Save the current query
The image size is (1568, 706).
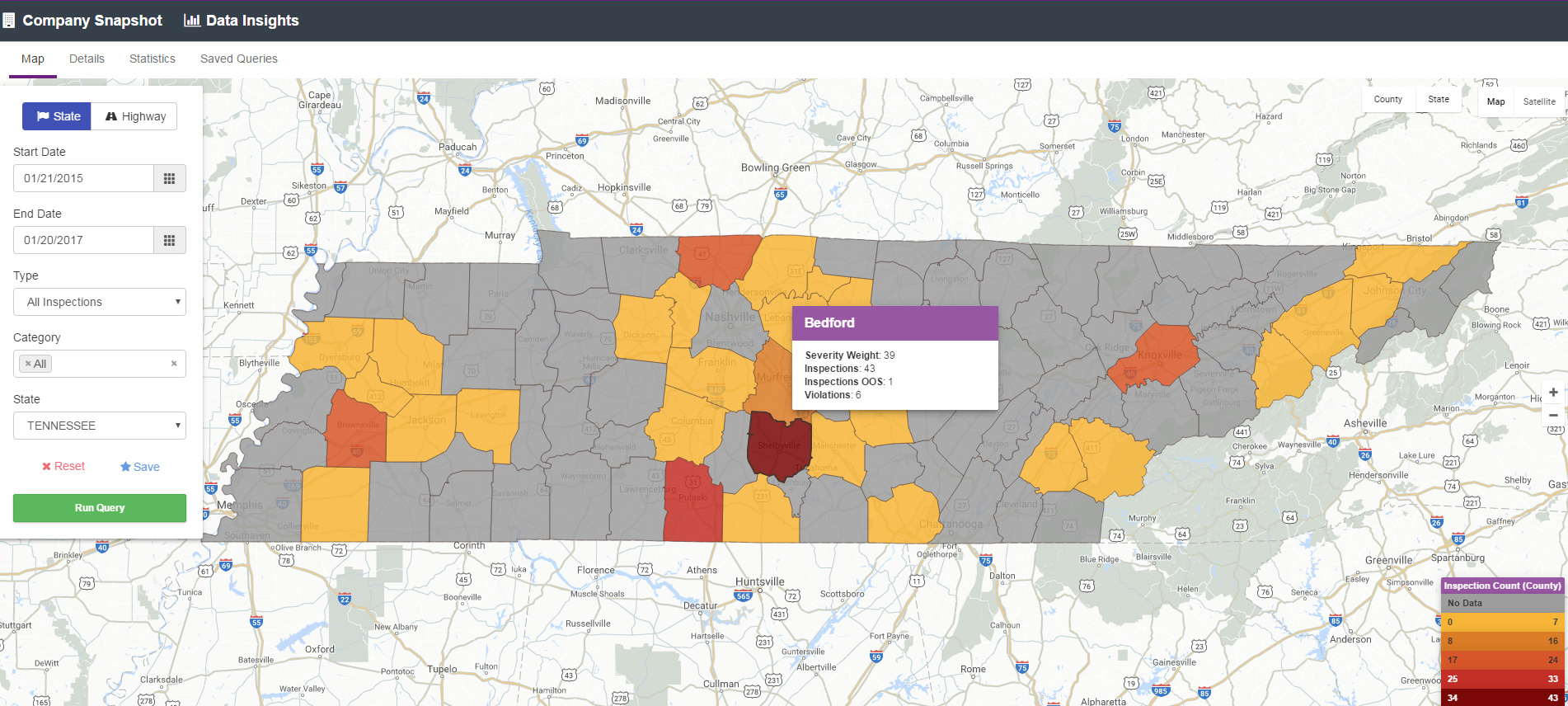[x=140, y=467]
